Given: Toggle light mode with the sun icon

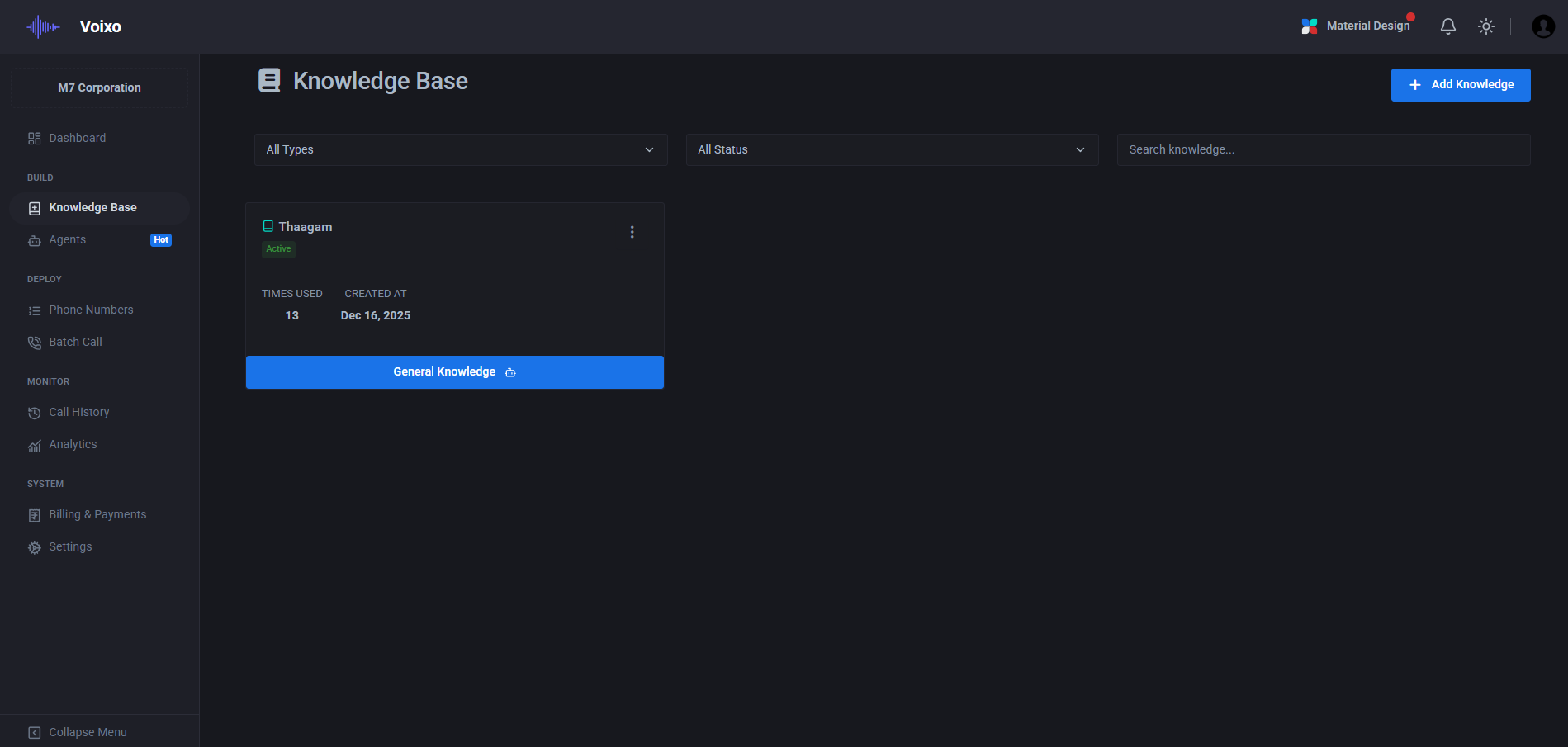Looking at the screenshot, I should [x=1485, y=26].
